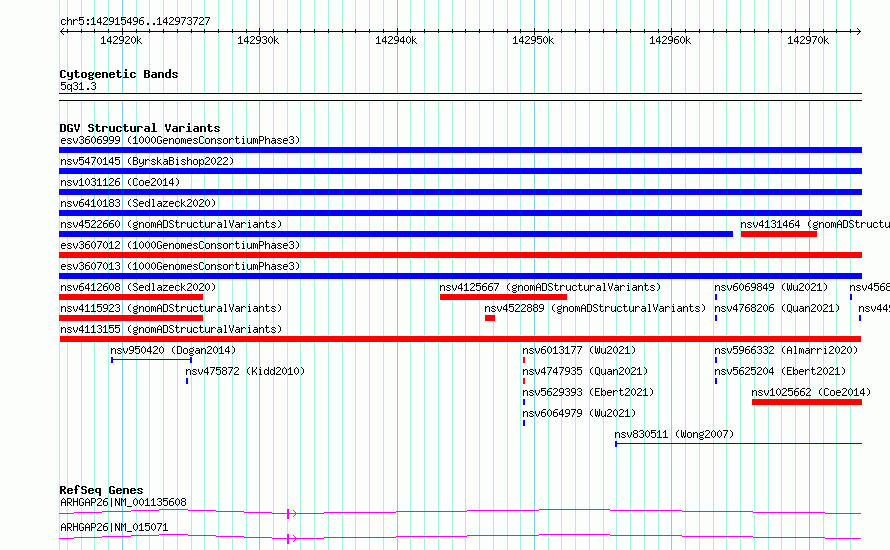Screen dimensions: 890x550
Task: Click the 142940k ruler label
Action: coord(396,40)
